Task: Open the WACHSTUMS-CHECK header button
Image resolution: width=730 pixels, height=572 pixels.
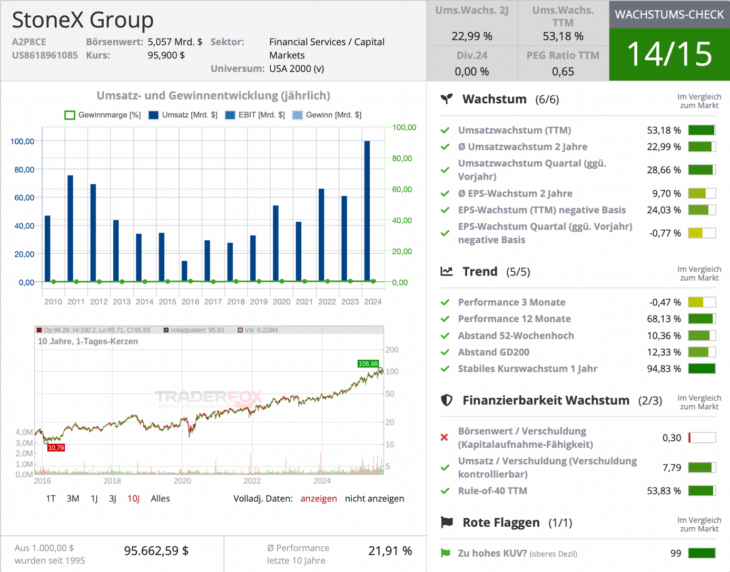Action: (x=669, y=15)
